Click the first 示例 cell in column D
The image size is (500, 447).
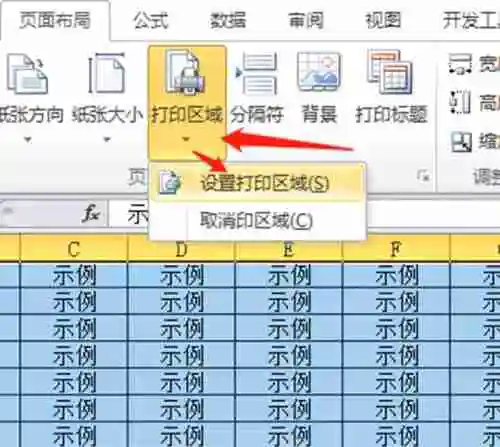(x=181, y=275)
